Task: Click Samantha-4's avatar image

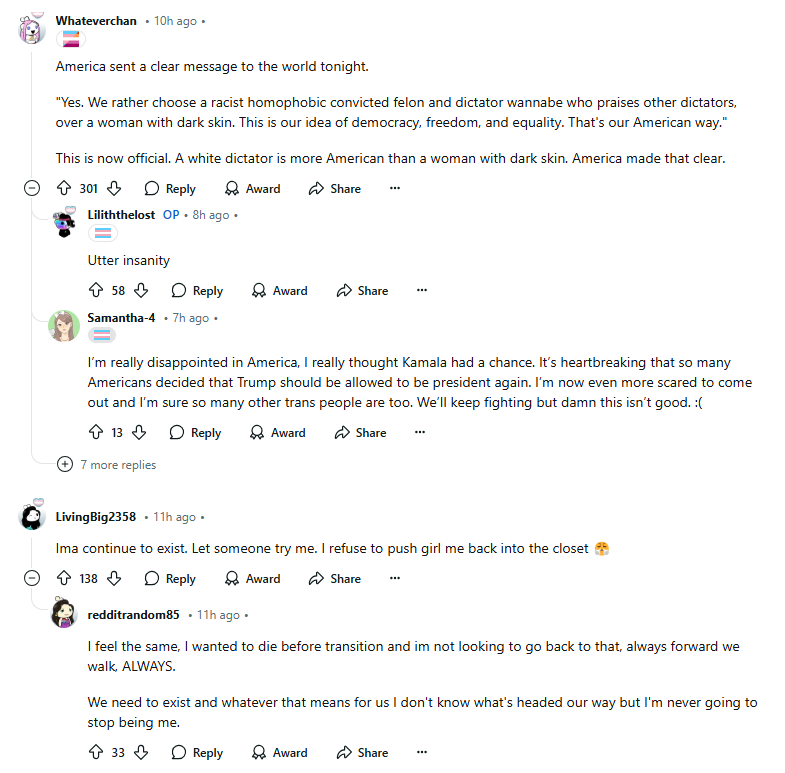Action: 64,327
